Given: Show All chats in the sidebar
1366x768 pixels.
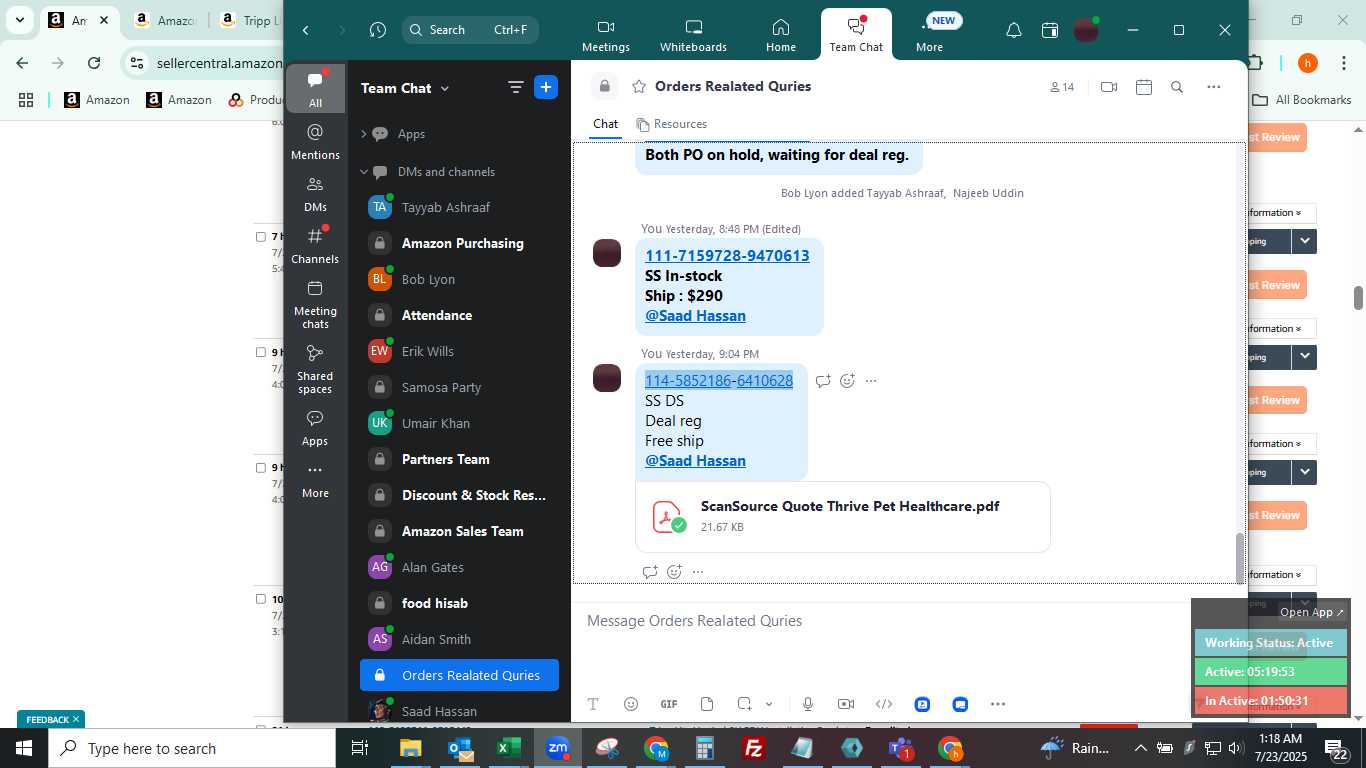Looking at the screenshot, I should [x=315, y=89].
